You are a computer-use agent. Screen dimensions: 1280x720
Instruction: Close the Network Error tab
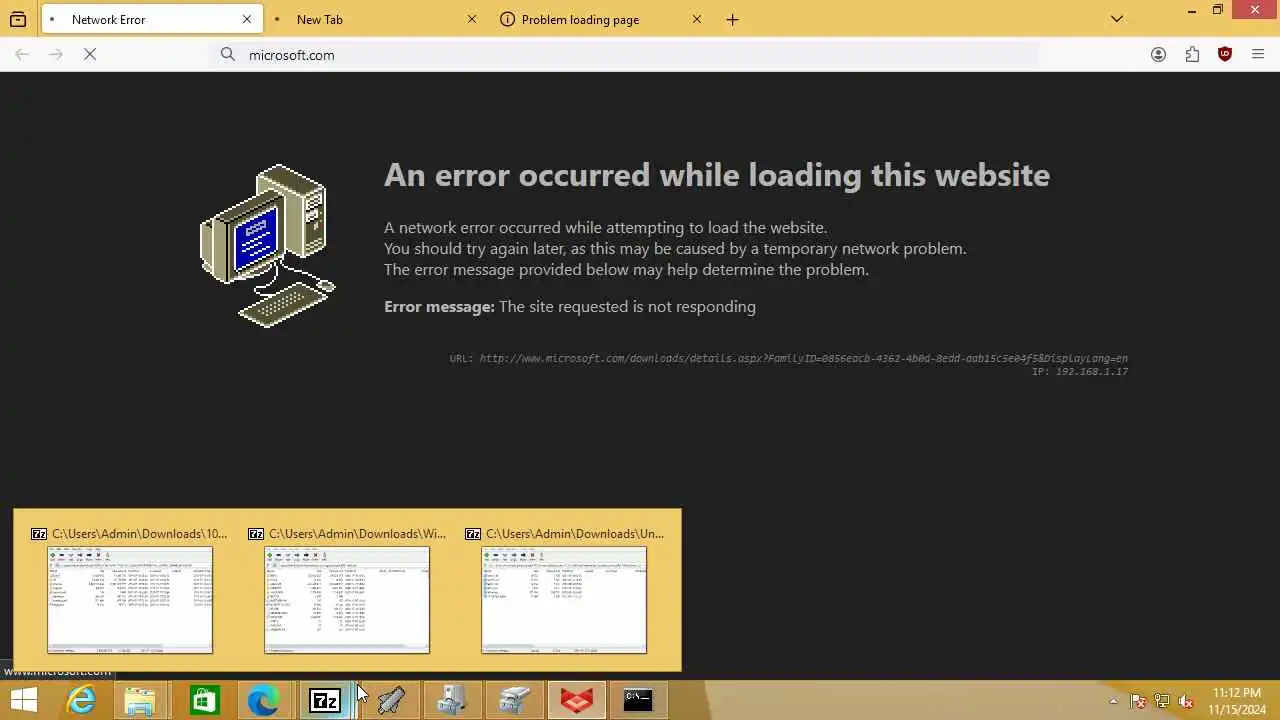pos(247,19)
